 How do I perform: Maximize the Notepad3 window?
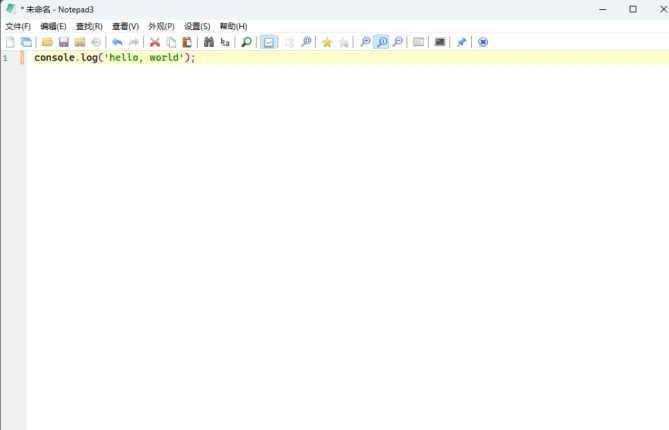633,9
